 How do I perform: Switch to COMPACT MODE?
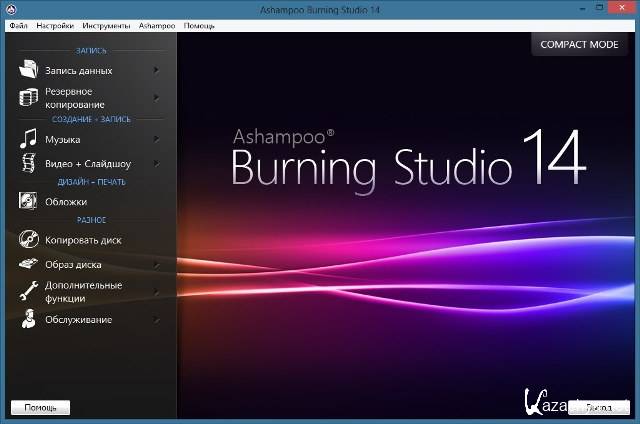click(x=579, y=45)
